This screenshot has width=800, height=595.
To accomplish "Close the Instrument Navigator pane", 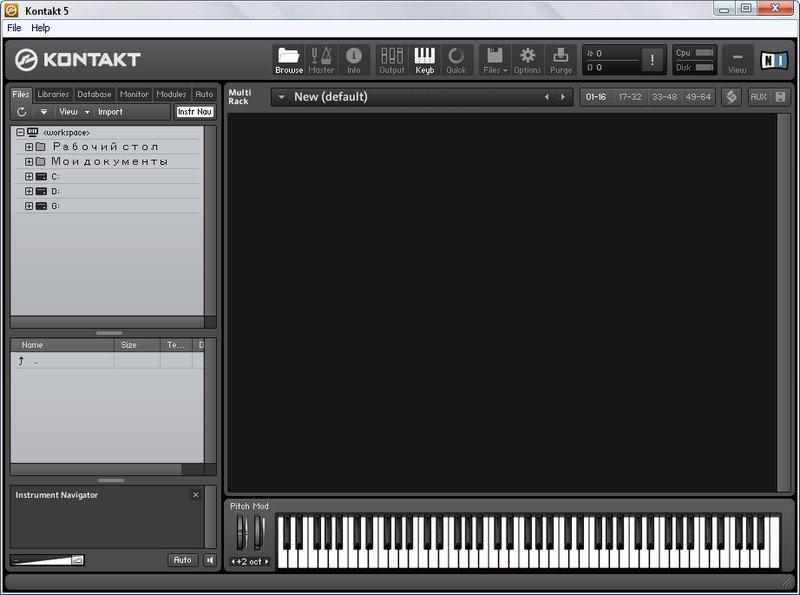I will pos(195,495).
